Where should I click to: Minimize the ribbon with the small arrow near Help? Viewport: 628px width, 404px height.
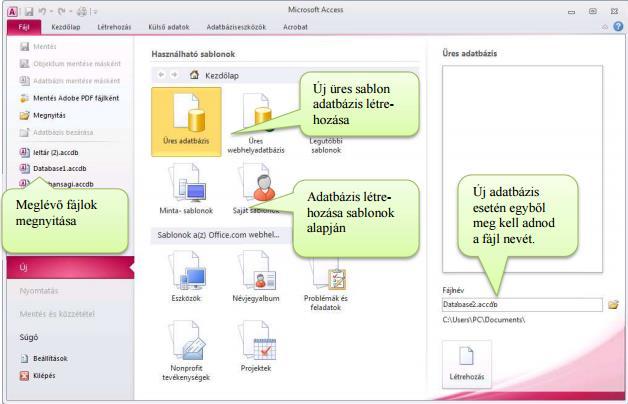605,27
